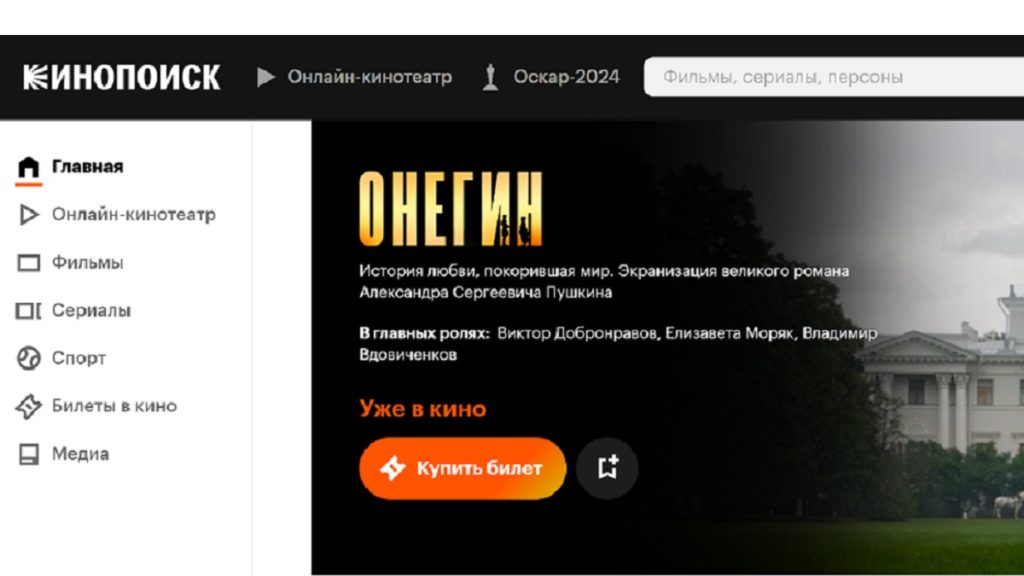Click the play triangle before Онлайн-кинотеатр in header

click(265, 77)
